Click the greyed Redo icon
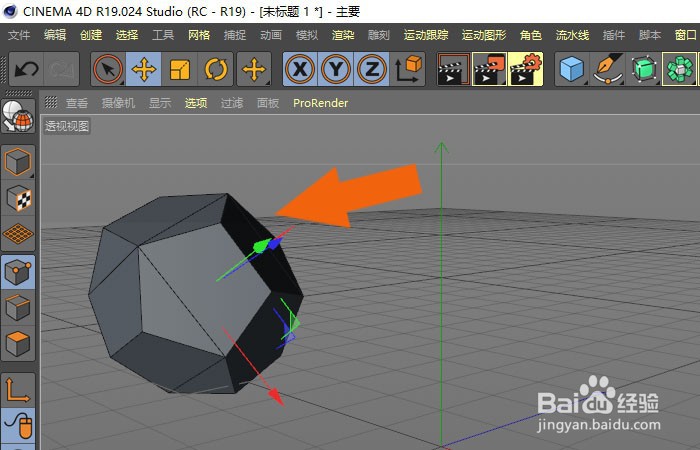The height and width of the screenshot is (450, 700). (62, 69)
